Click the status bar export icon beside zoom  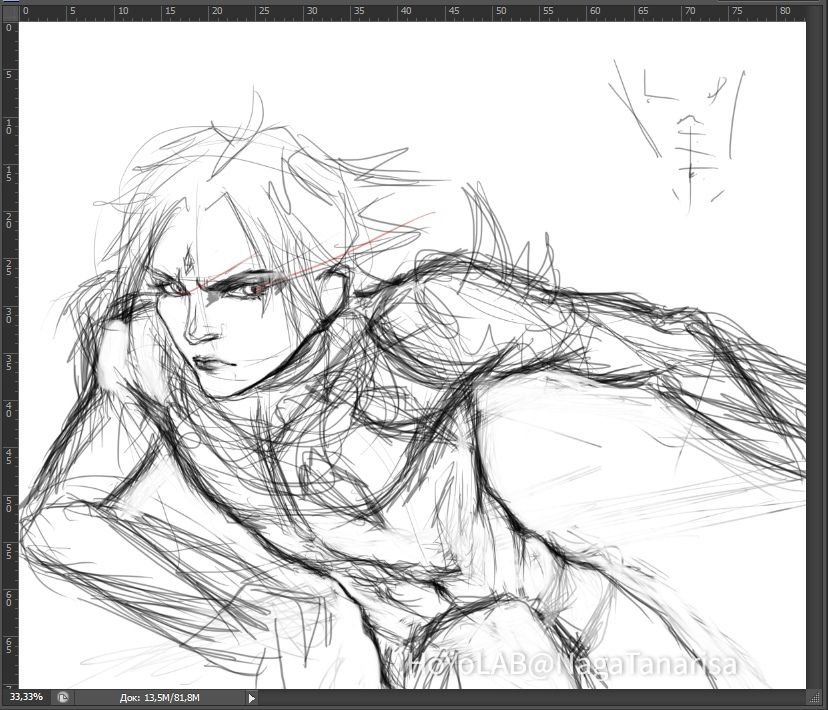point(62,698)
